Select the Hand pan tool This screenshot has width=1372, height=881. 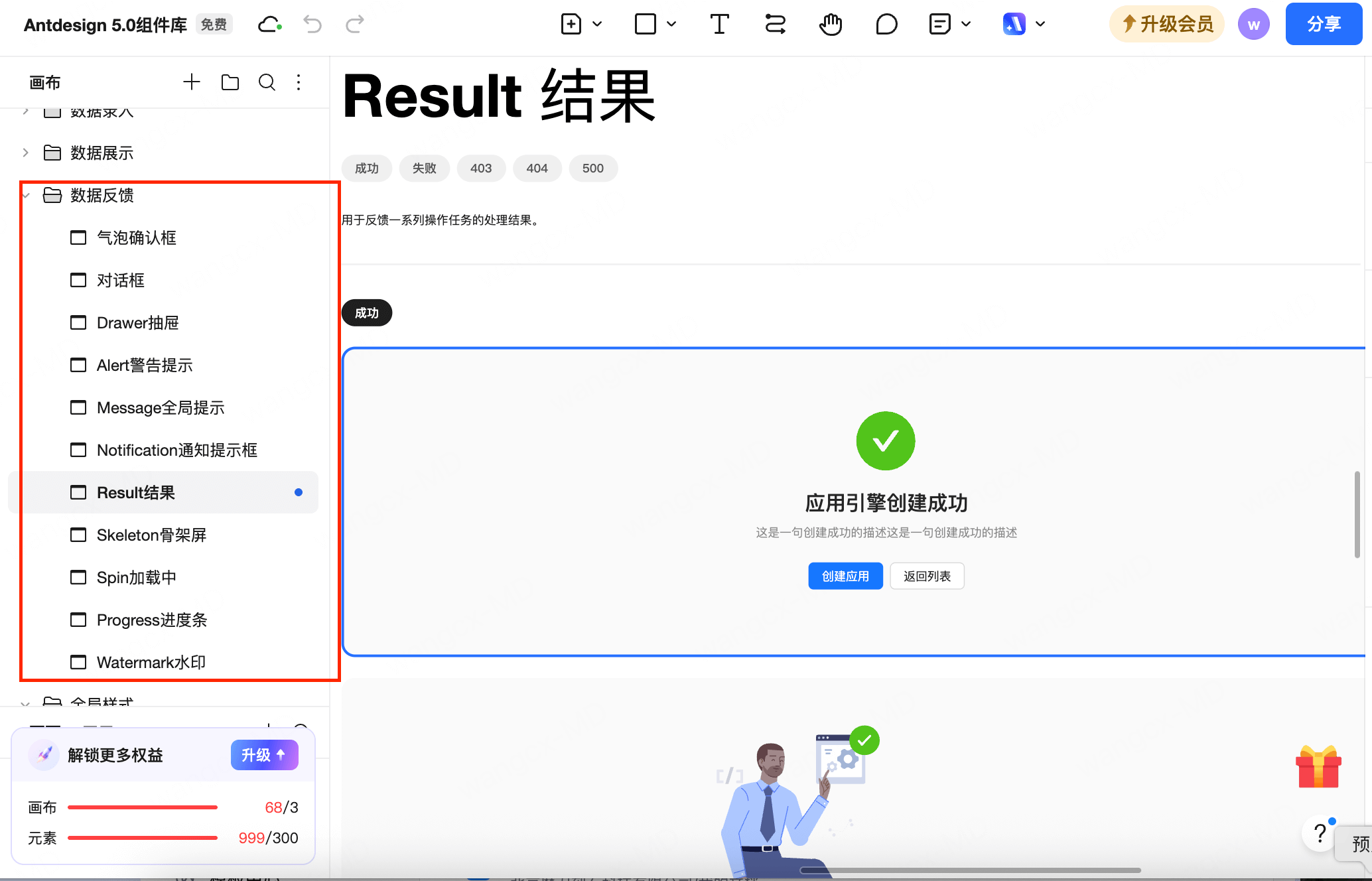coord(831,24)
